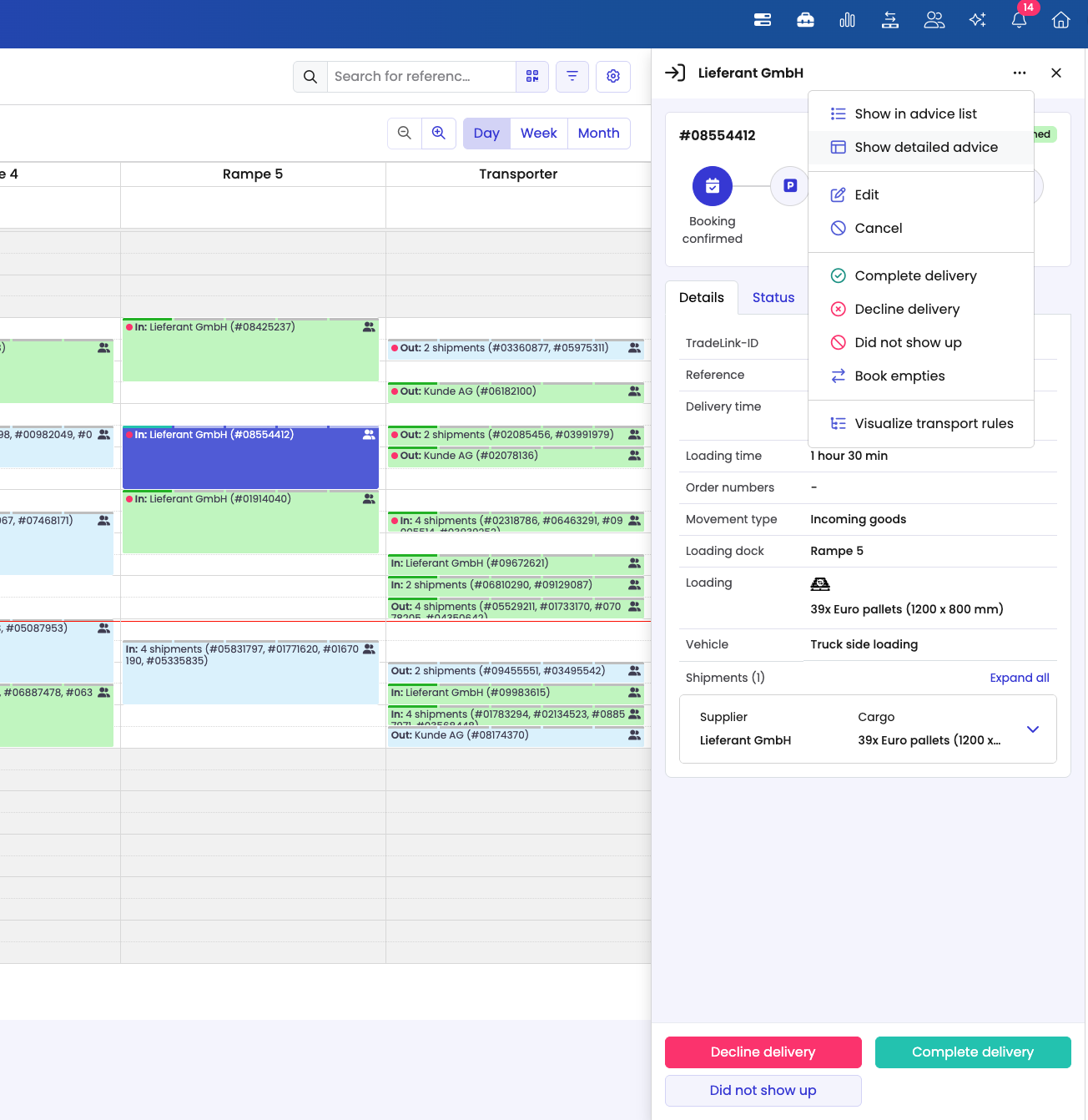Click the green Complete delivery button
The image size is (1088, 1120).
[x=973, y=1052]
